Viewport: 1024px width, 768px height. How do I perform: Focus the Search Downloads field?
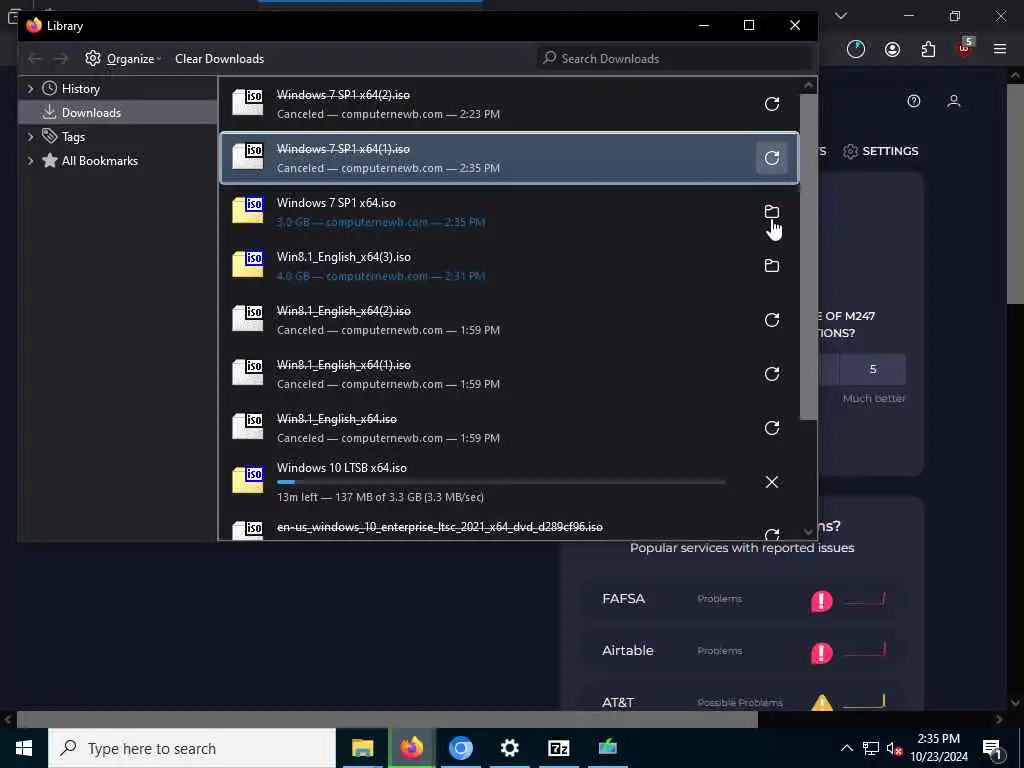pos(675,59)
